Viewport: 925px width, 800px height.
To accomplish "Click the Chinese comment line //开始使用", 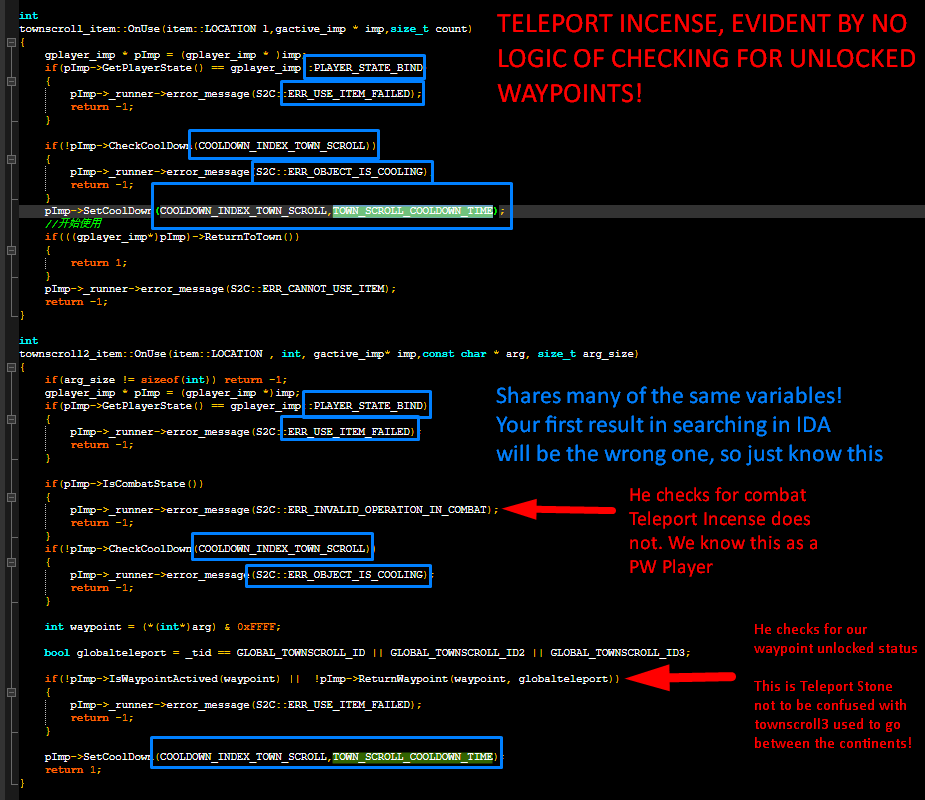I will [73, 224].
